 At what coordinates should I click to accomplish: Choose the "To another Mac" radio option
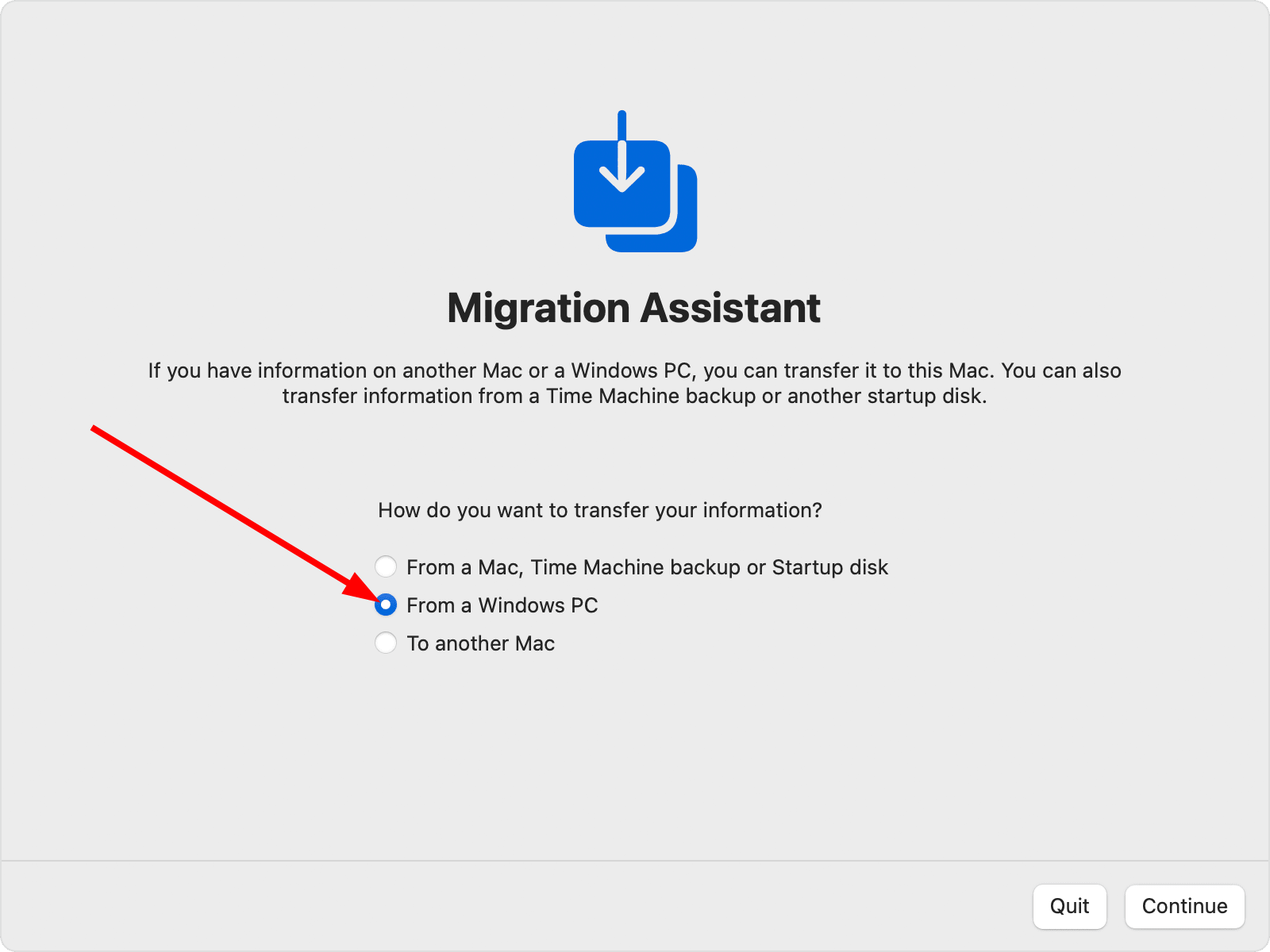386,643
